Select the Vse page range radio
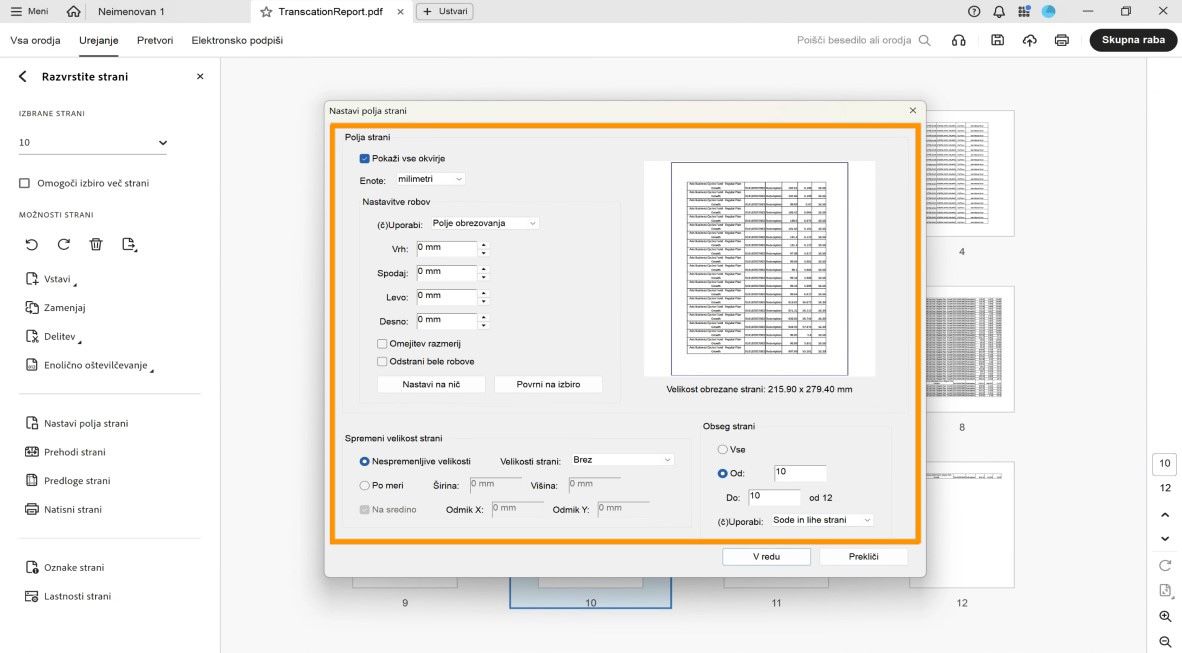The width and height of the screenshot is (1182, 653). pyautogui.click(x=722, y=449)
